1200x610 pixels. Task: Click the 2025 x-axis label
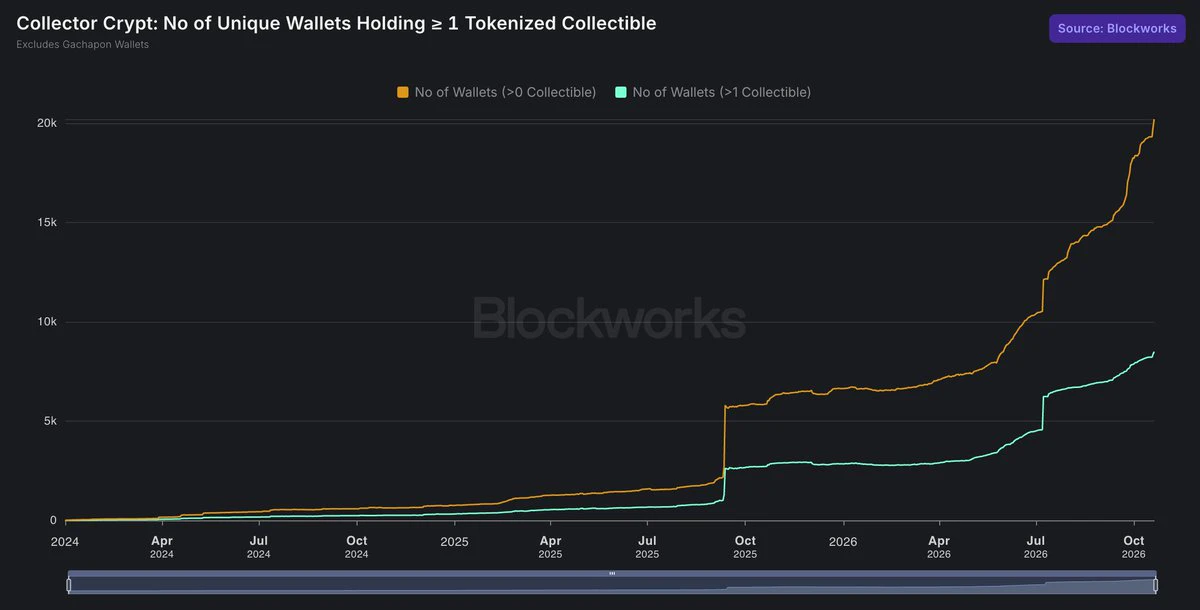[x=455, y=541]
